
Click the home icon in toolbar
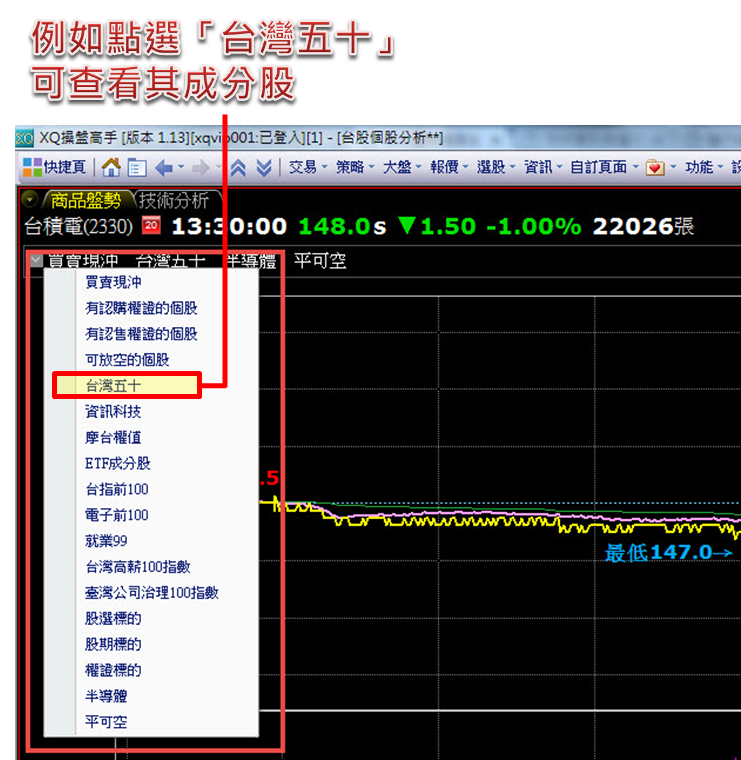pyautogui.click(x=111, y=167)
